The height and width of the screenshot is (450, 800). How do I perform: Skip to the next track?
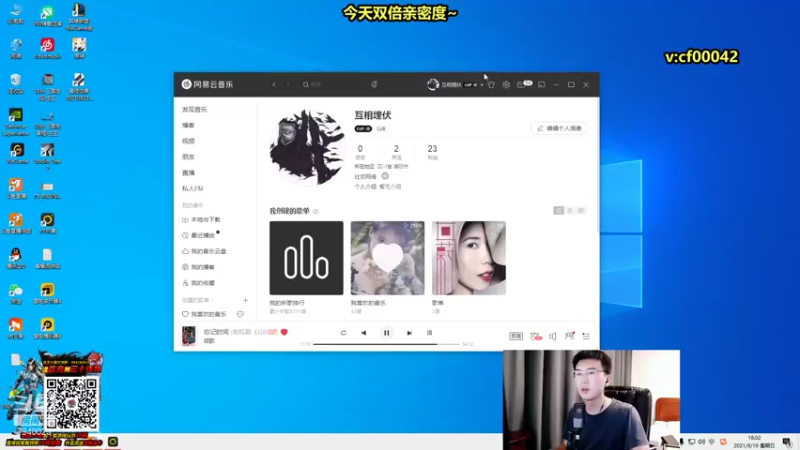tap(409, 333)
